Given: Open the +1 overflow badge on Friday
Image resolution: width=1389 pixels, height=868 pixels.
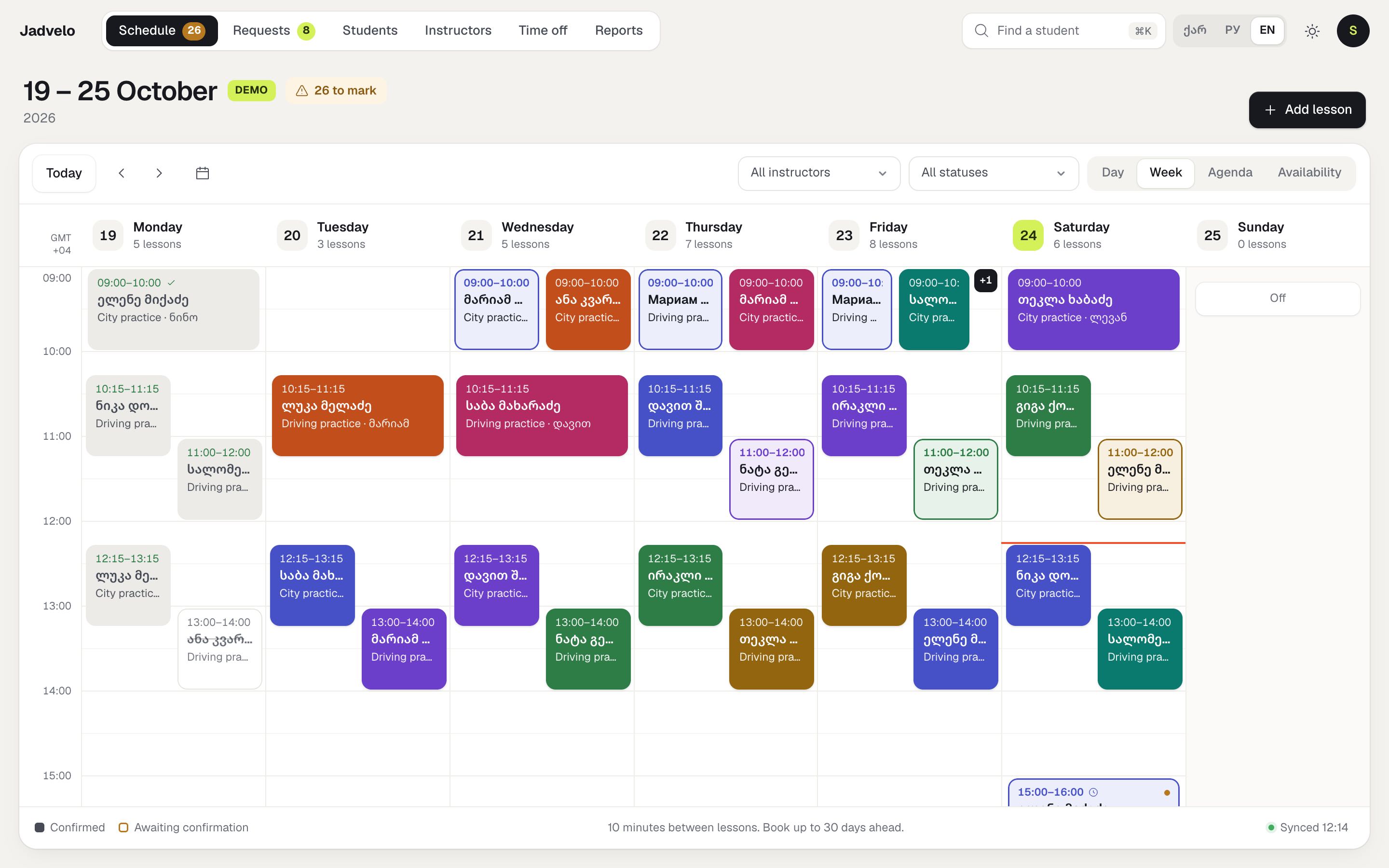Looking at the screenshot, I should 985,281.
